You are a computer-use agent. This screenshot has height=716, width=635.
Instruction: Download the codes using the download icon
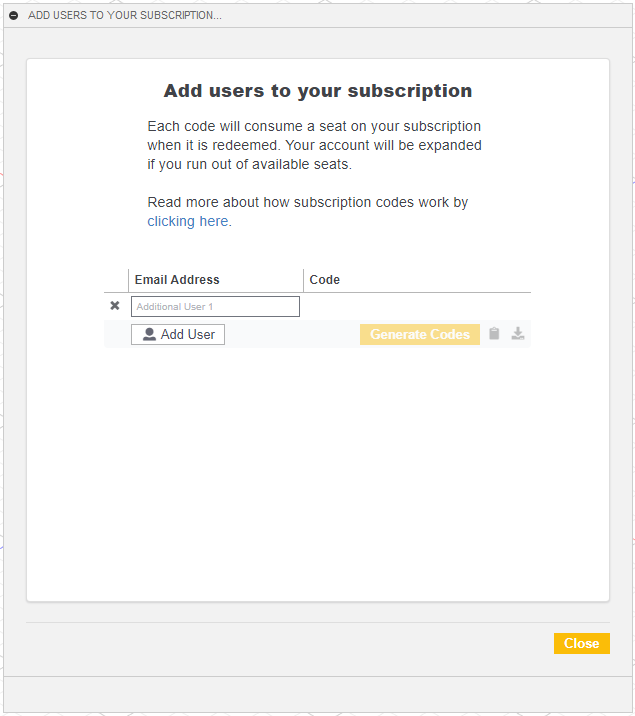click(x=518, y=334)
